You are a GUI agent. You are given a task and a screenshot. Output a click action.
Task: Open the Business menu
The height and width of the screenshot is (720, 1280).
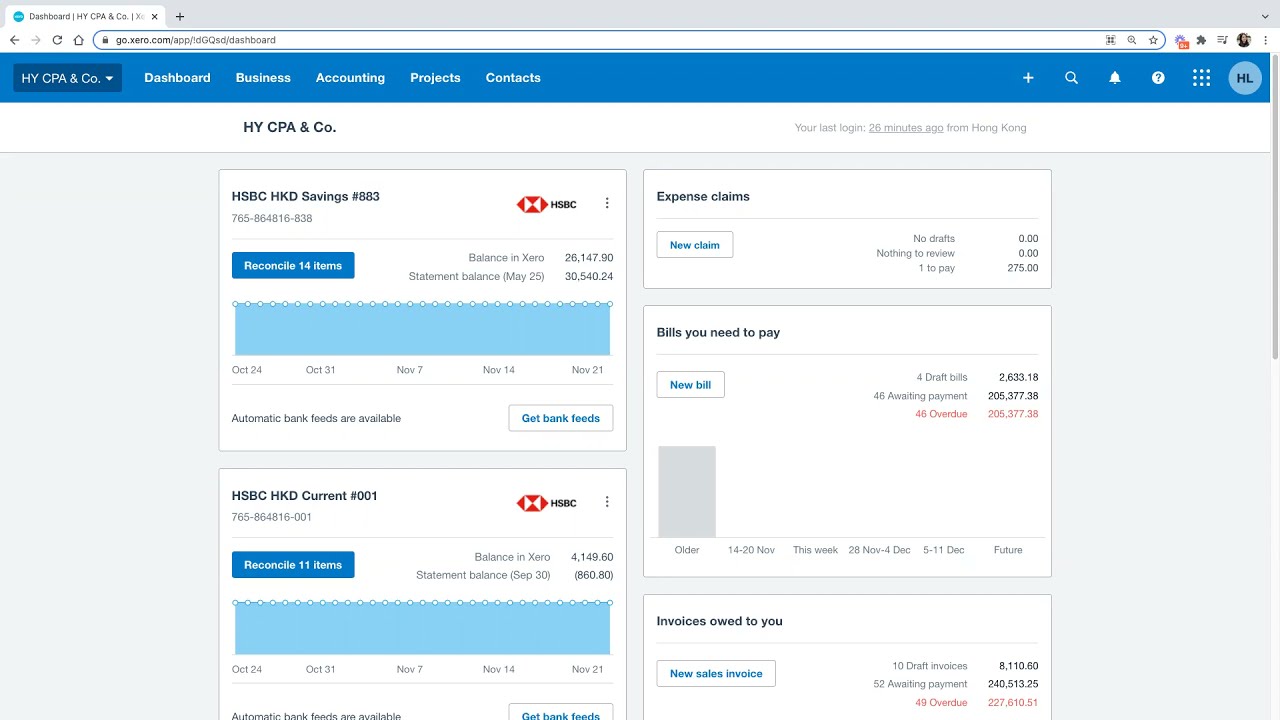click(263, 78)
